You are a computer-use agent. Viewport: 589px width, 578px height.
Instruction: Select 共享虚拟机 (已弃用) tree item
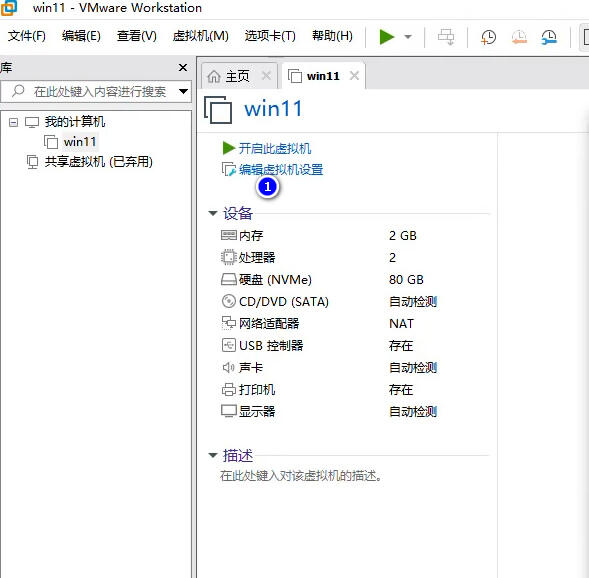(x=98, y=162)
